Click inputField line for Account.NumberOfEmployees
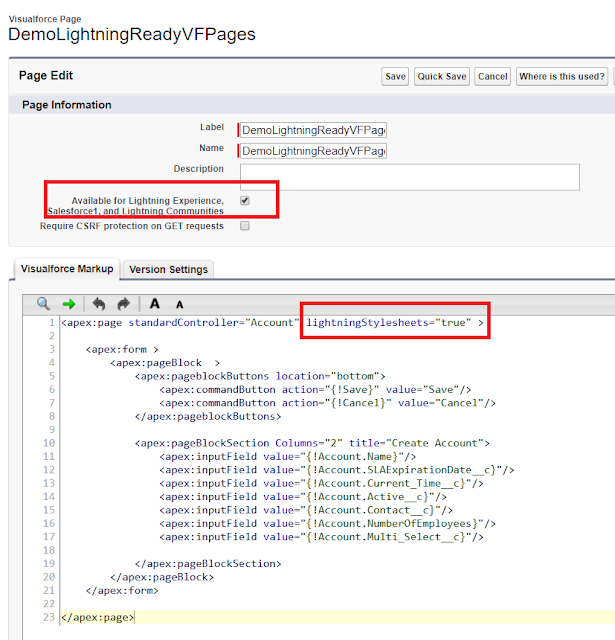The image size is (615, 640). click(x=327, y=523)
